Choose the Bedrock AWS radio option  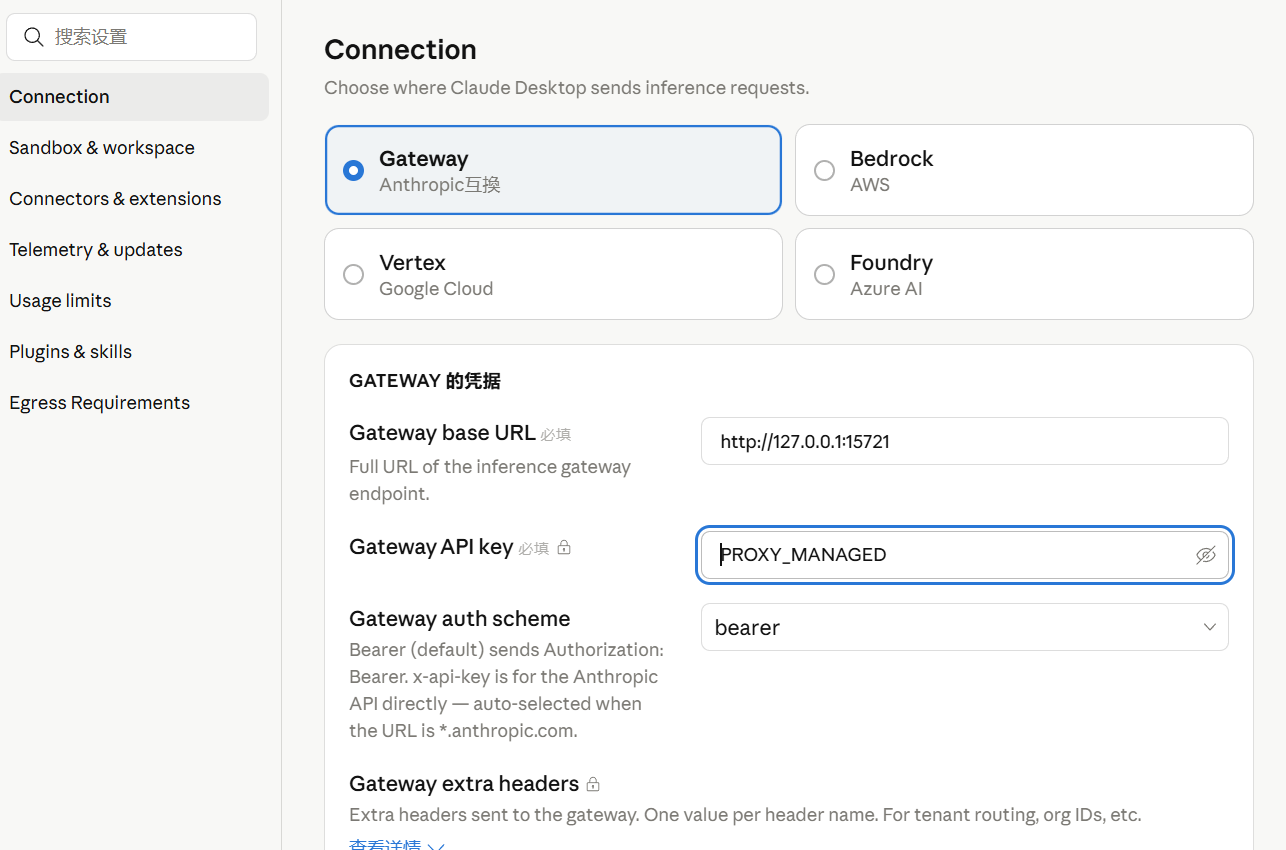tap(1024, 170)
